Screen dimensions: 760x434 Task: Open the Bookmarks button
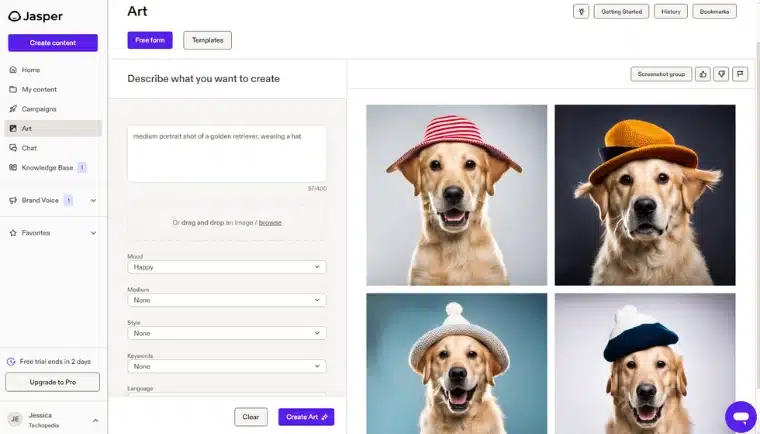pyautogui.click(x=714, y=12)
